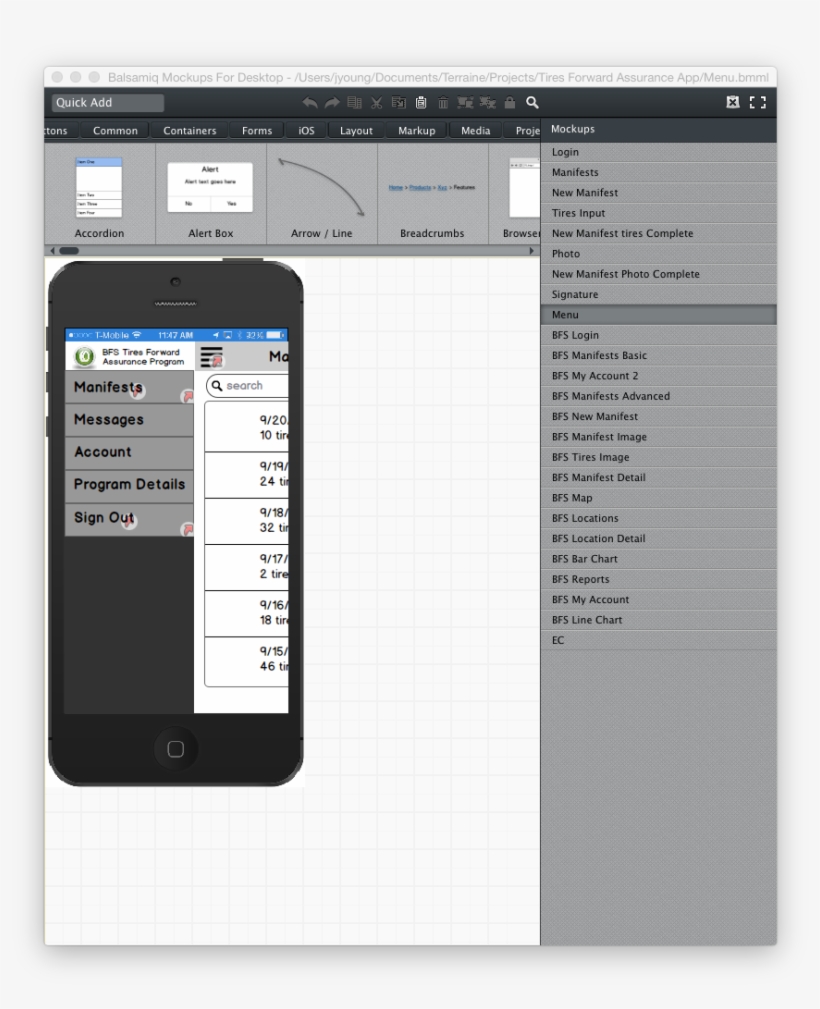Image resolution: width=820 pixels, height=1009 pixels.
Task: Enter full screen with the expand icon
Action: click(757, 102)
